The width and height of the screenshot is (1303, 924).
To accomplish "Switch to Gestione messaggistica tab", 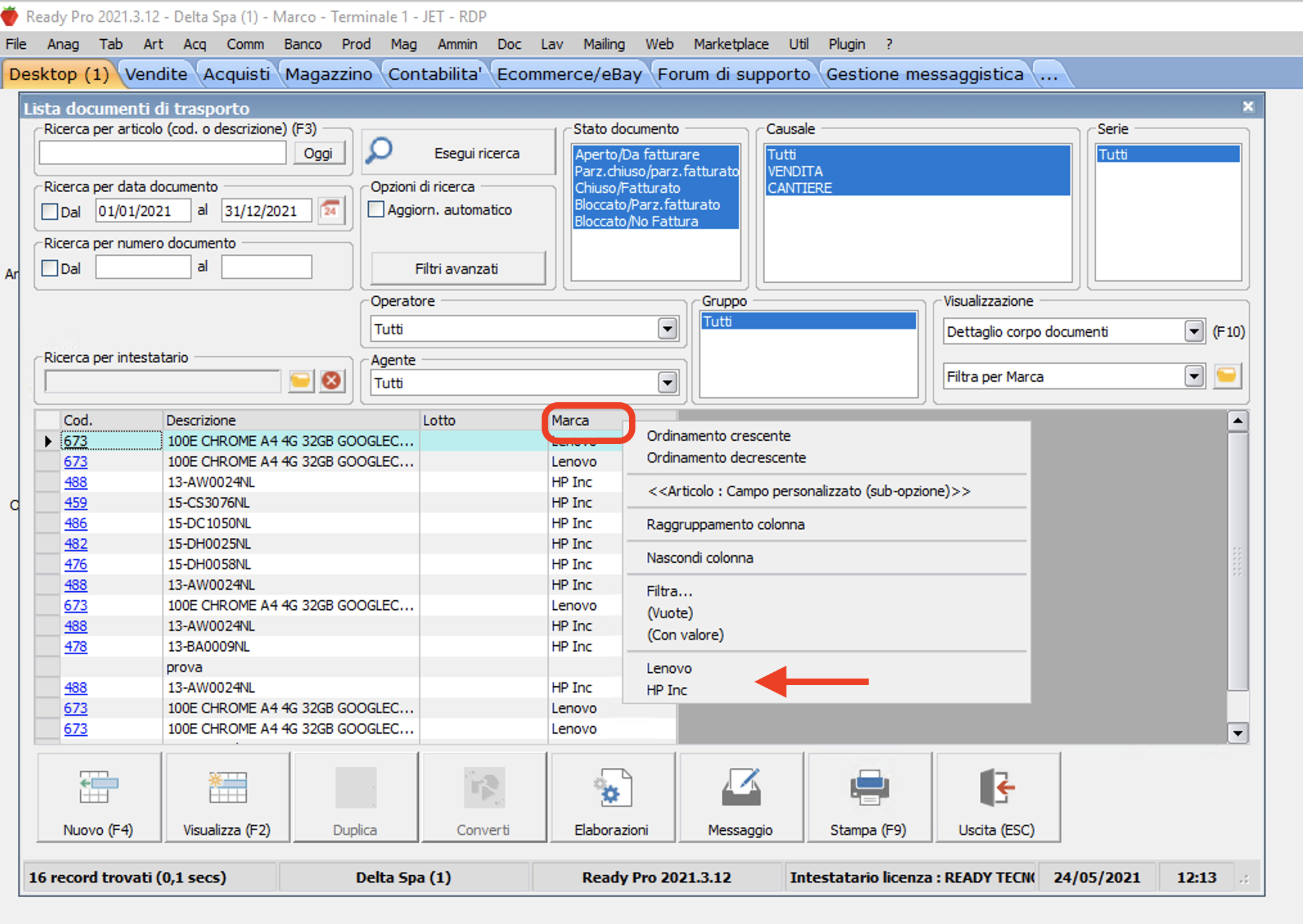I will click(x=925, y=74).
